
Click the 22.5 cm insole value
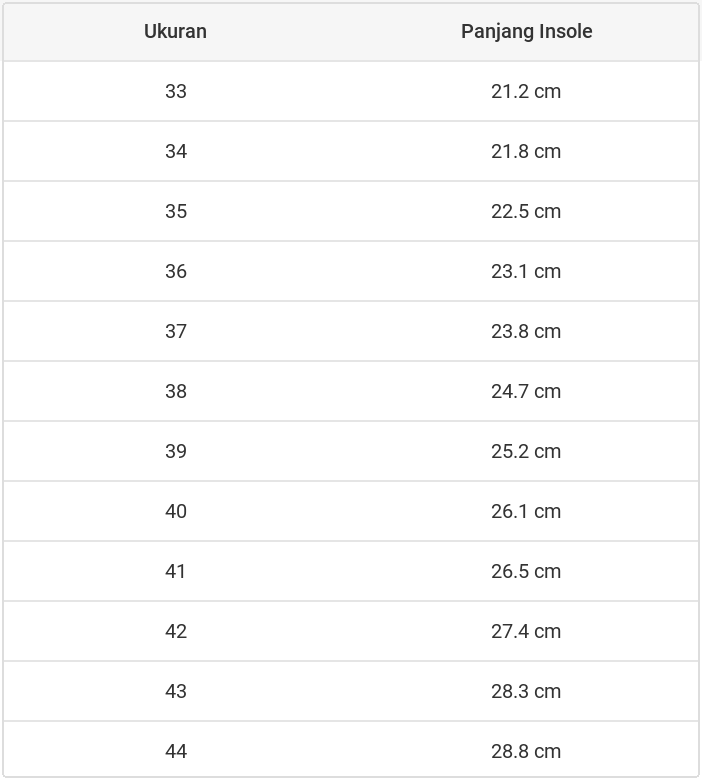[526, 211]
